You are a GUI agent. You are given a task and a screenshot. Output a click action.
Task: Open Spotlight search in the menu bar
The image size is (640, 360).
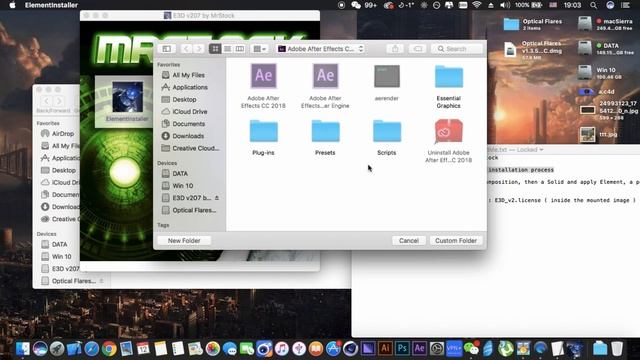pyautogui.click(x=593, y=5)
